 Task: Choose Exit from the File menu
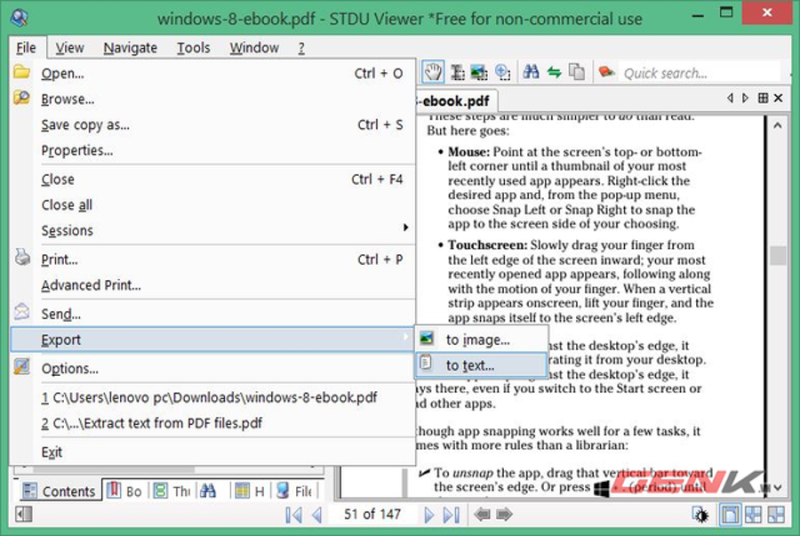[x=212, y=452]
